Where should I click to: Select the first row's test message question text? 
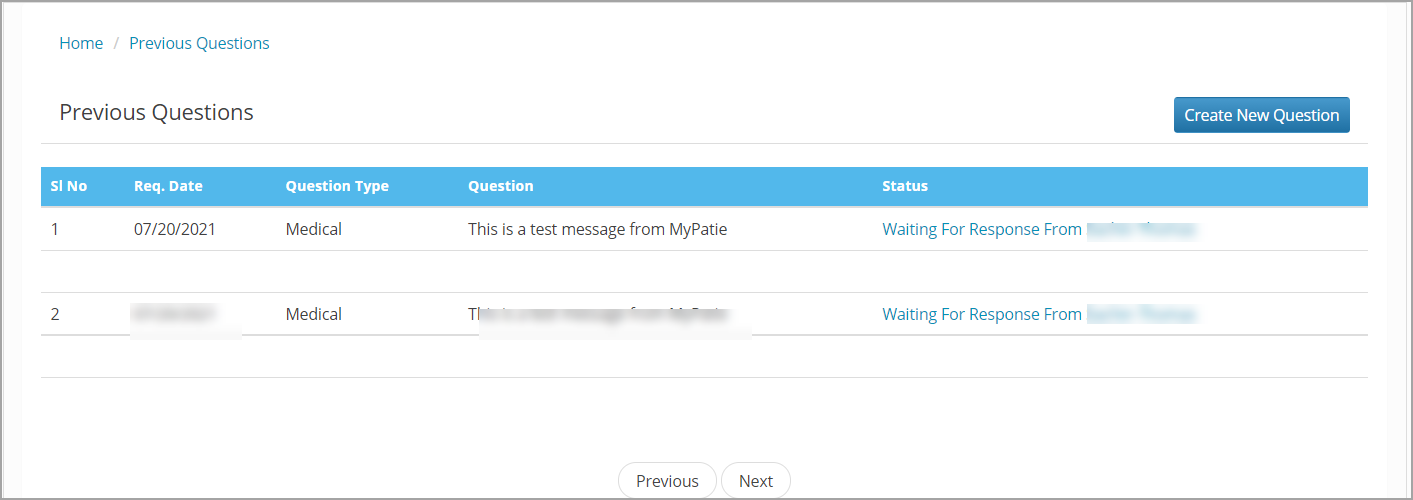597,229
